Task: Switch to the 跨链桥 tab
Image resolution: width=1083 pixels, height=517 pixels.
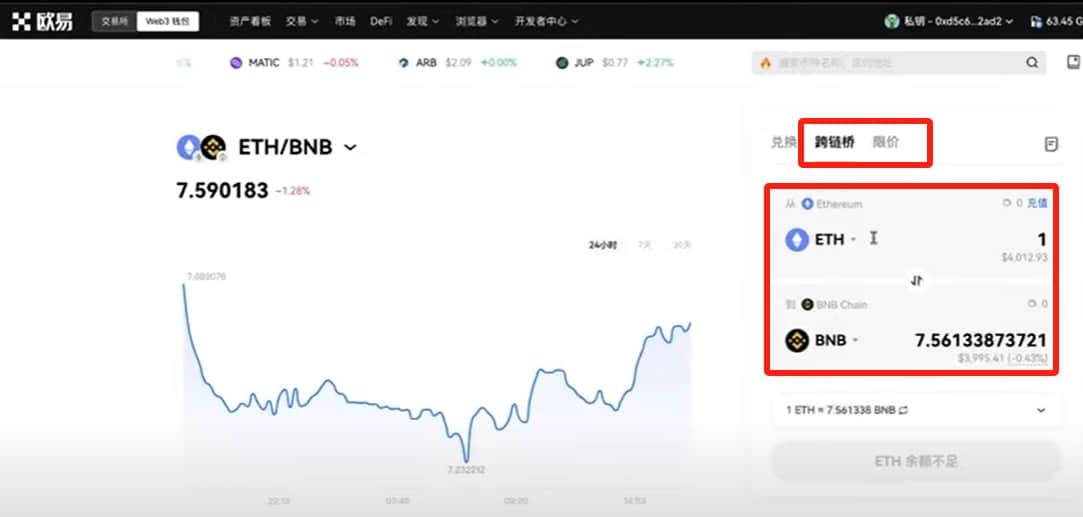Action: click(x=834, y=143)
